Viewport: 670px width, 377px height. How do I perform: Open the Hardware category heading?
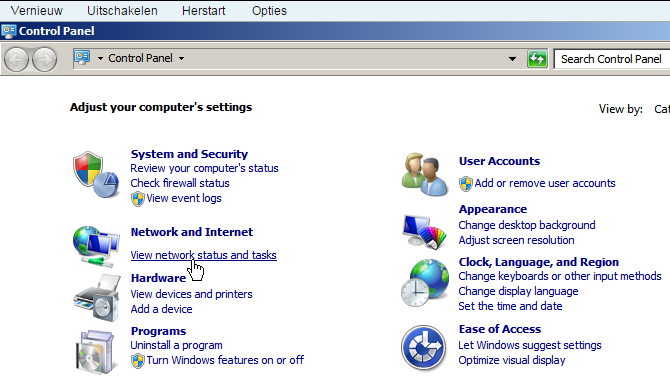[x=158, y=278]
